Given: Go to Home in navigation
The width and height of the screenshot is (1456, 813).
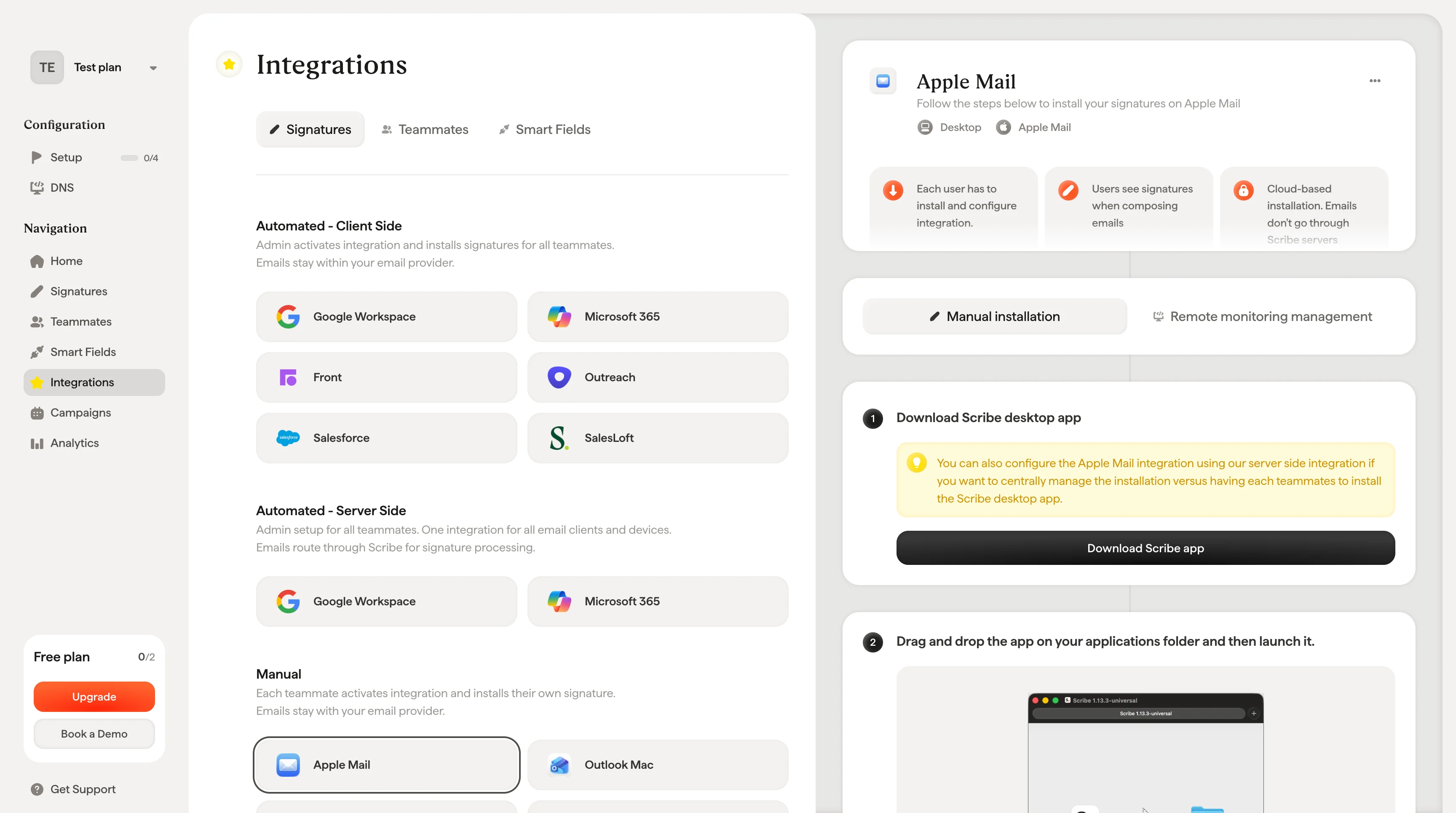Looking at the screenshot, I should [94, 261].
